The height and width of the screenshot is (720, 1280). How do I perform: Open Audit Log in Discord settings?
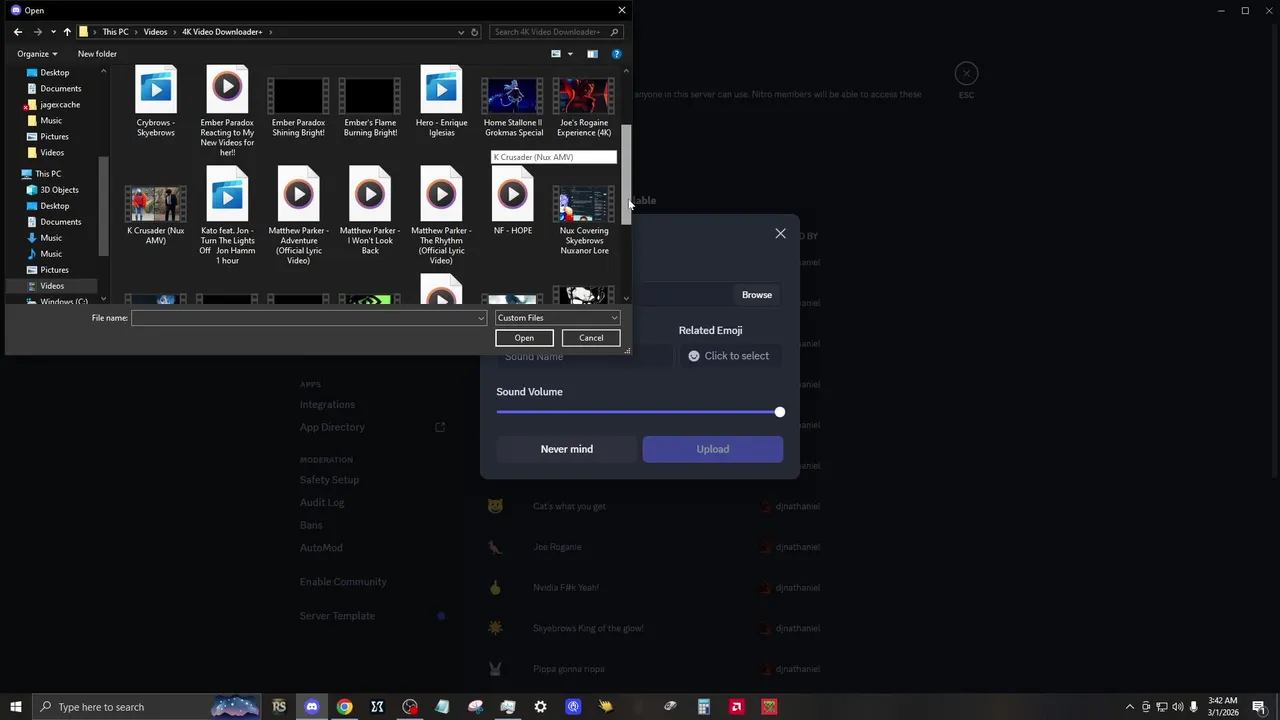322,502
